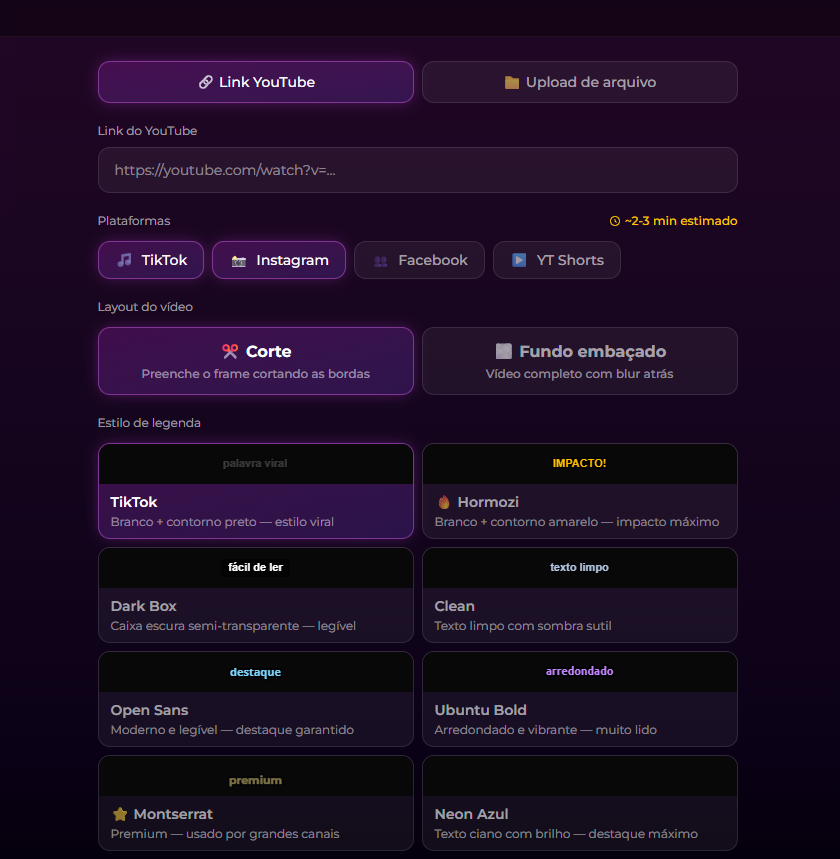Image resolution: width=840 pixels, height=859 pixels.
Task: Click the 'palavra viral' preview text
Action: coord(255,463)
